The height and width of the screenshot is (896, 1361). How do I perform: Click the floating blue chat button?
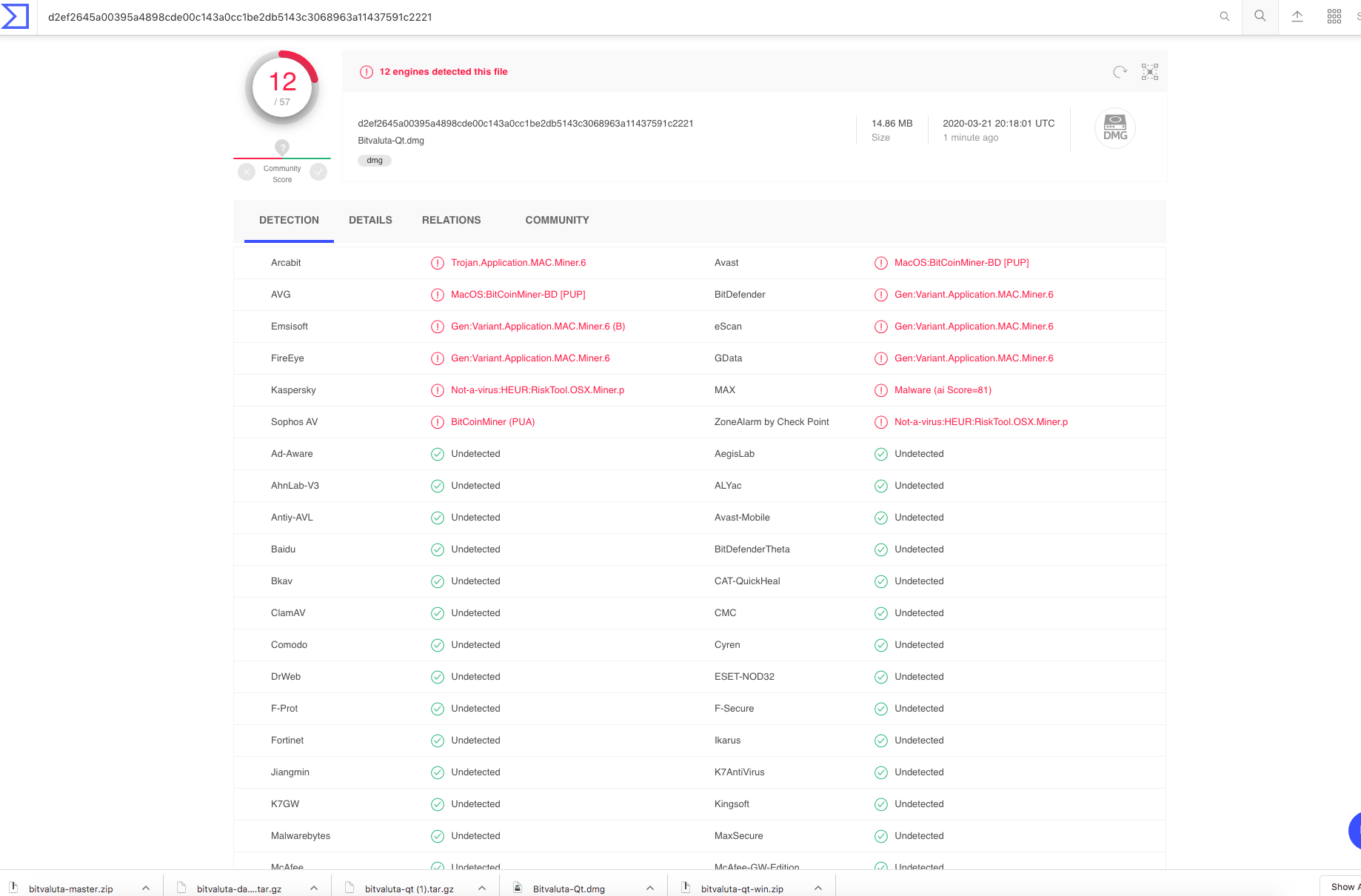1355,830
